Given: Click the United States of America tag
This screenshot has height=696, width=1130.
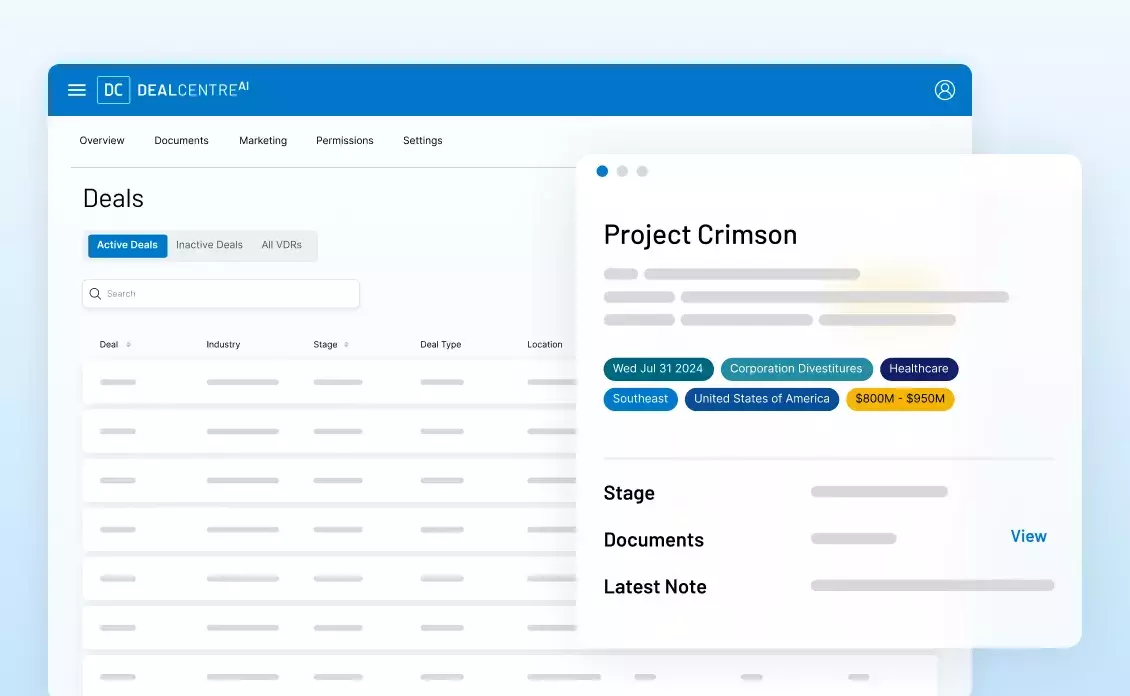Looking at the screenshot, I should tap(762, 399).
